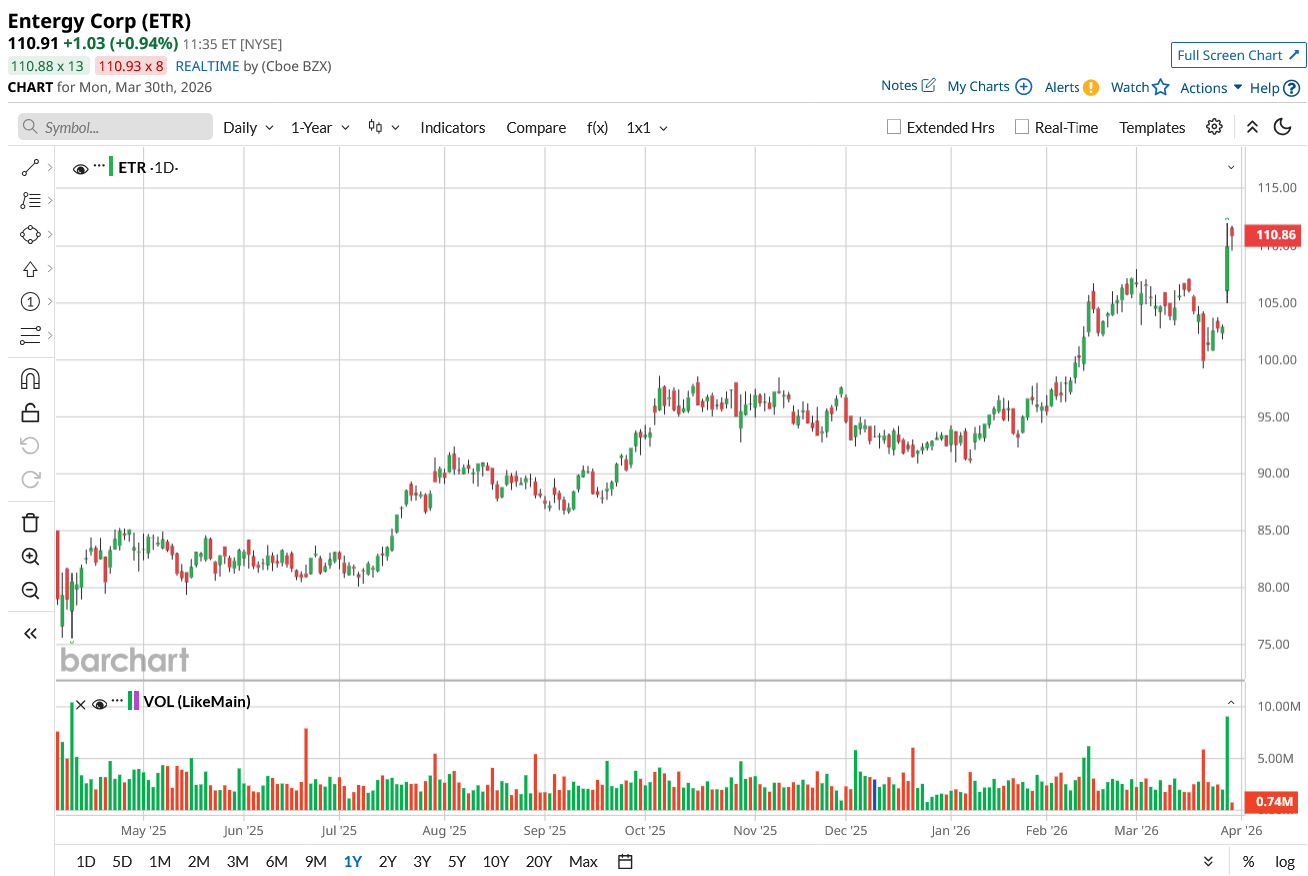Click the double up-chevron beside the gear
Viewport: 1308px width, 876px height.
[1252, 127]
